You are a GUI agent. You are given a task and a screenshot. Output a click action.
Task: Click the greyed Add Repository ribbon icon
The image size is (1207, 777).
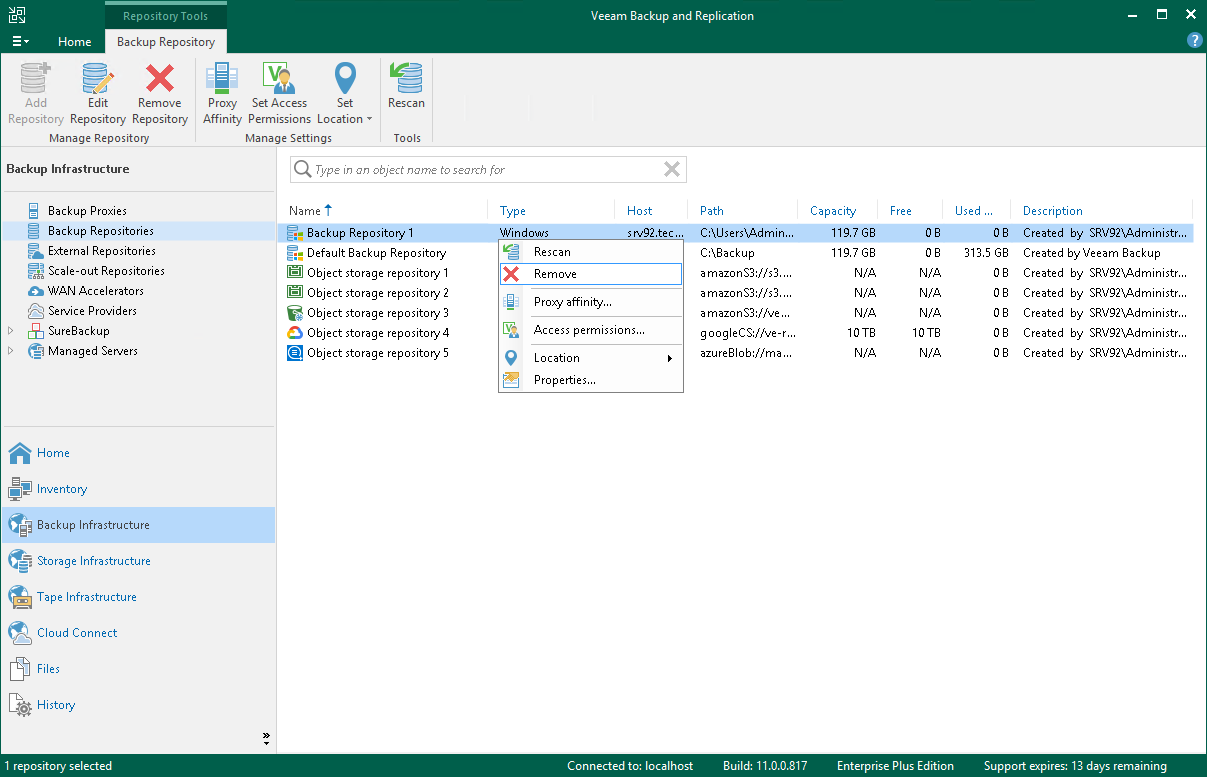[x=35, y=94]
